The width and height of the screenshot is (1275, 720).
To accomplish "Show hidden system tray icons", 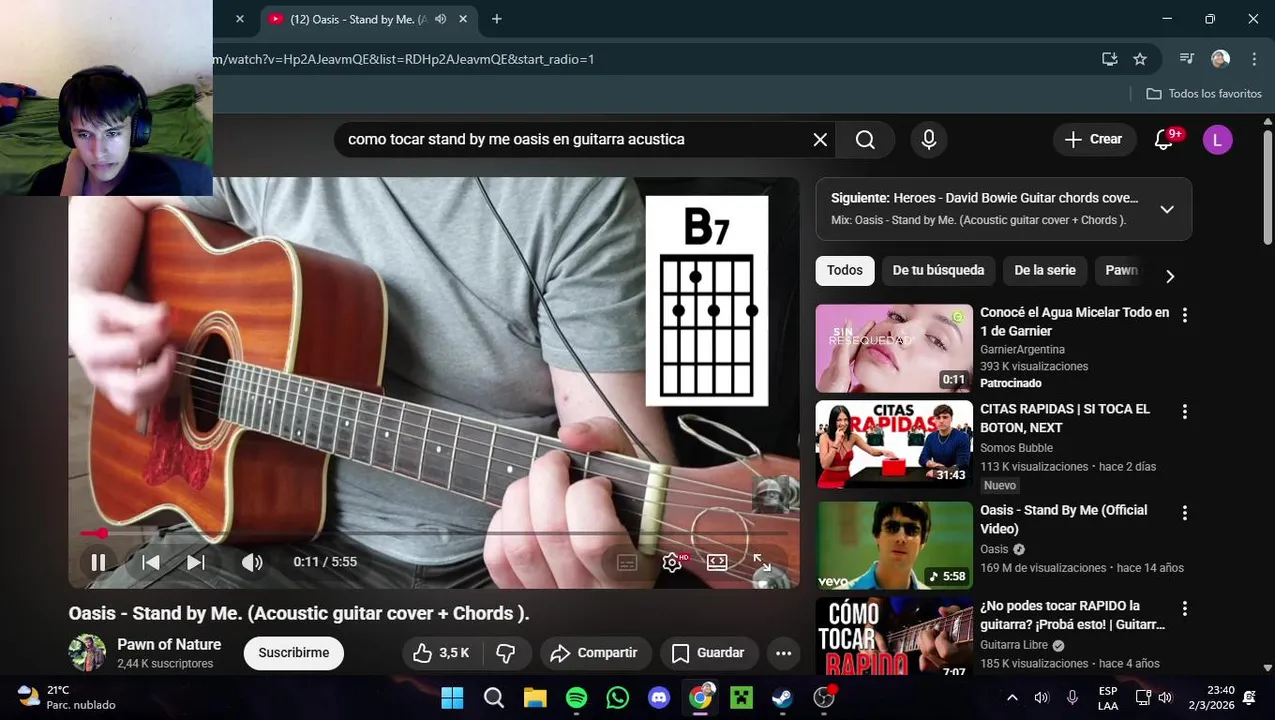I will (1012, 698).
